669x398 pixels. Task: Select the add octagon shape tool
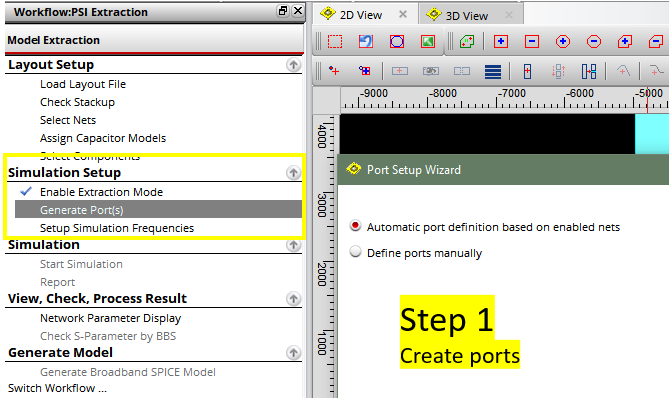[563, 42]
